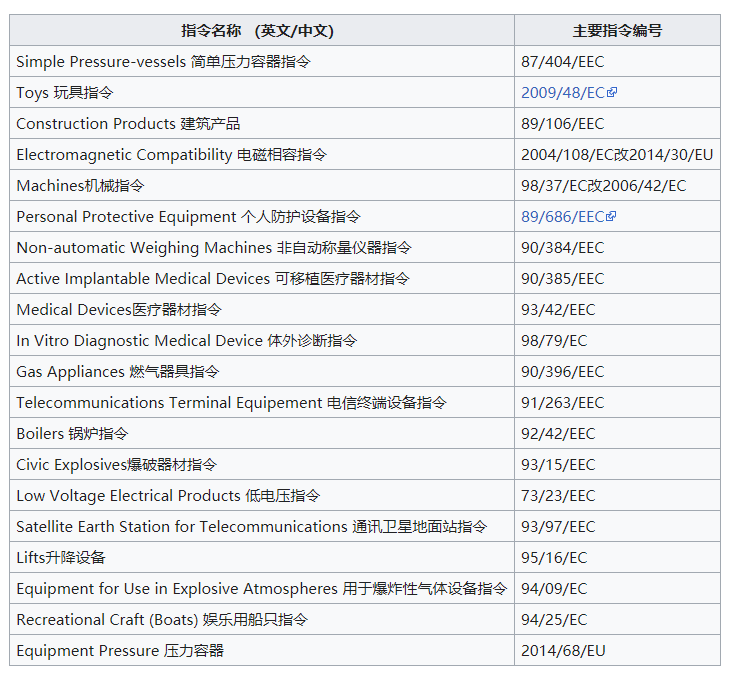Open the 2009/48/EC toys directive link
This screenshot has height=677, width=751.
point(563,92)
